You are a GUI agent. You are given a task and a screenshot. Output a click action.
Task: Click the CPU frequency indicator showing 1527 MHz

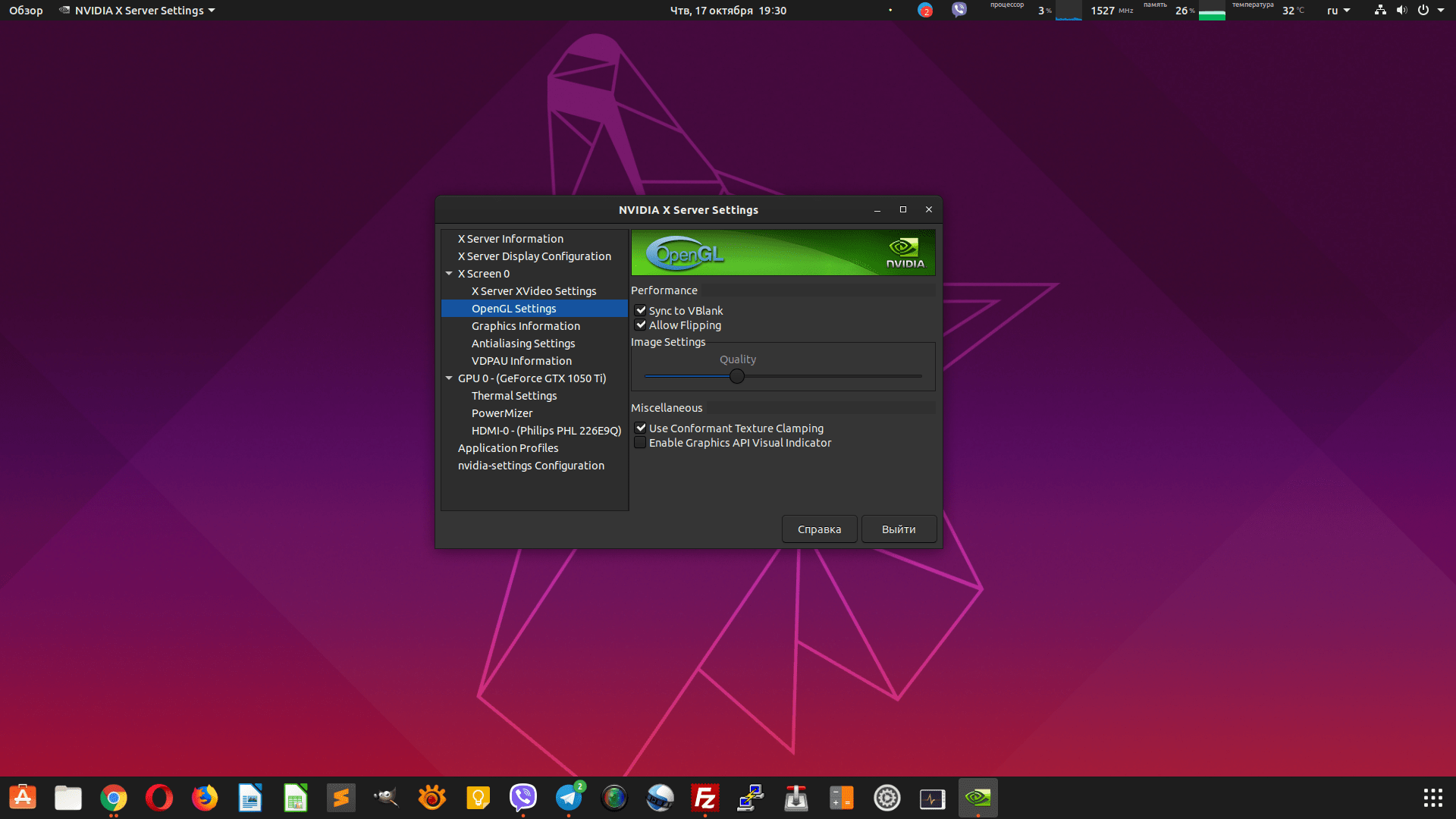(x=1112, y=11)
